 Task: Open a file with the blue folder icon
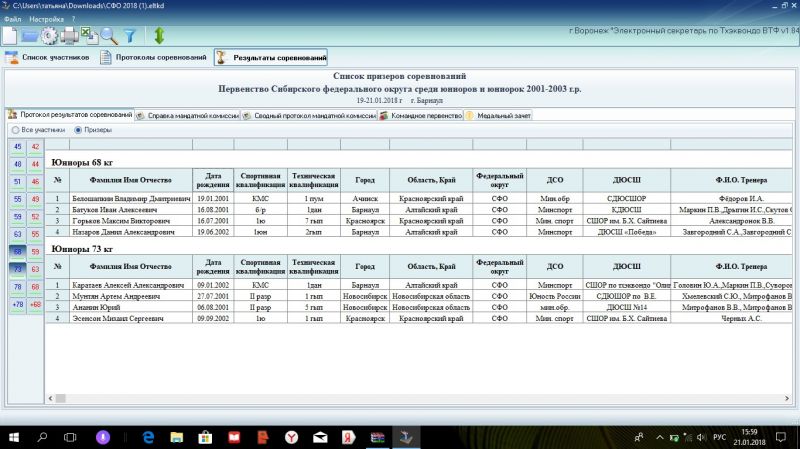click(x=30, y=36)
